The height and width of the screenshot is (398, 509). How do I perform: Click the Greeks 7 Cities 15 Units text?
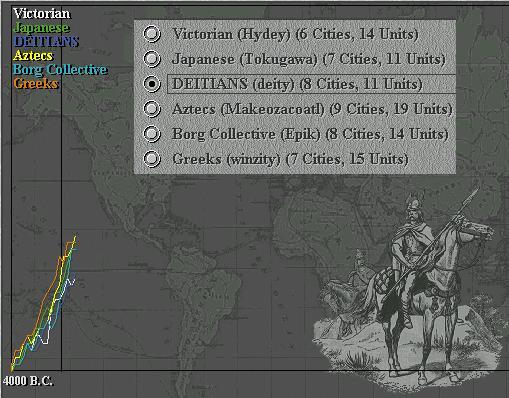tap(290, 159)
